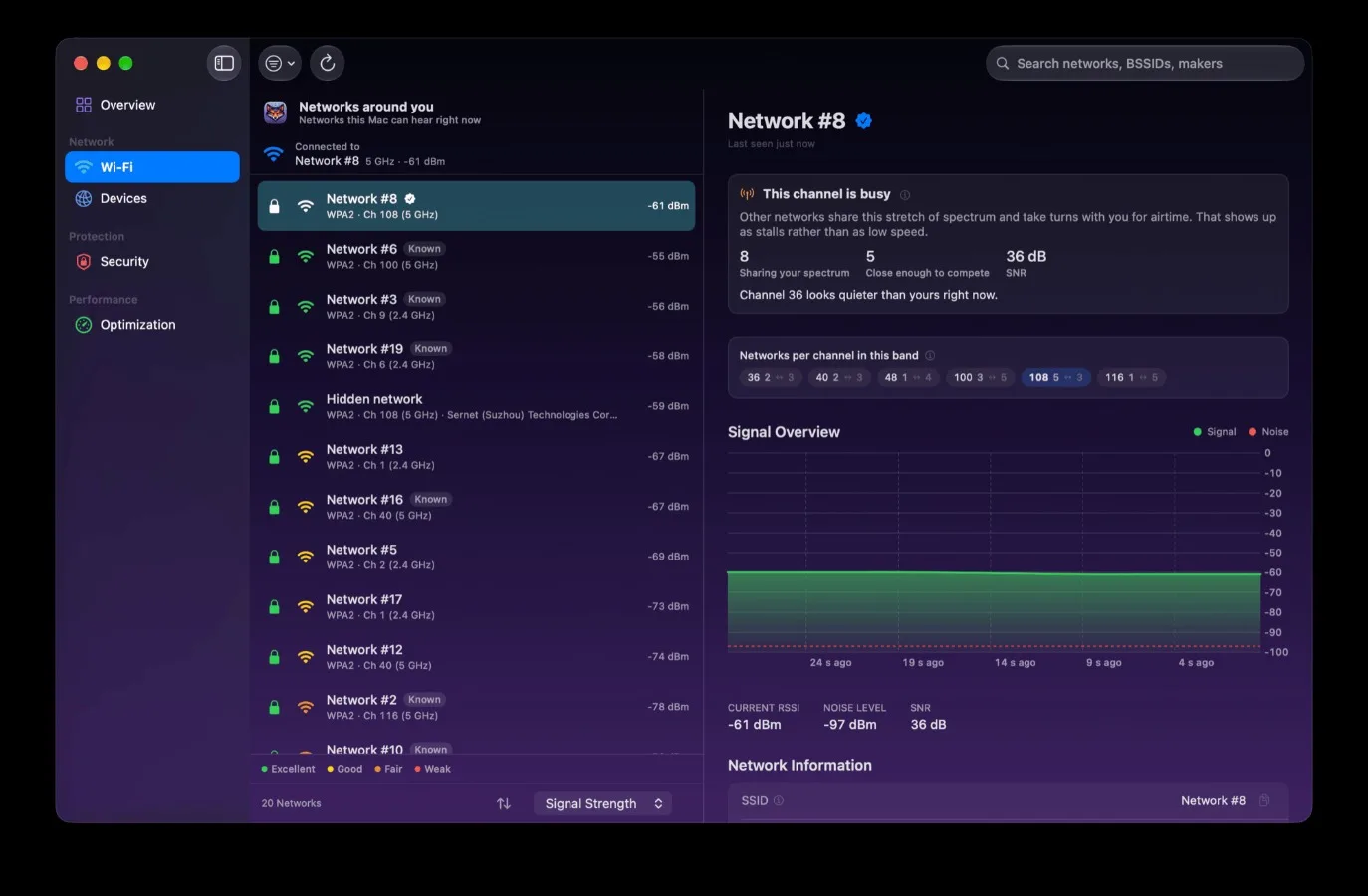Viewport: 1368px width, 896px height.
Task: Select Network #17 row
Action: click(476, 606)
